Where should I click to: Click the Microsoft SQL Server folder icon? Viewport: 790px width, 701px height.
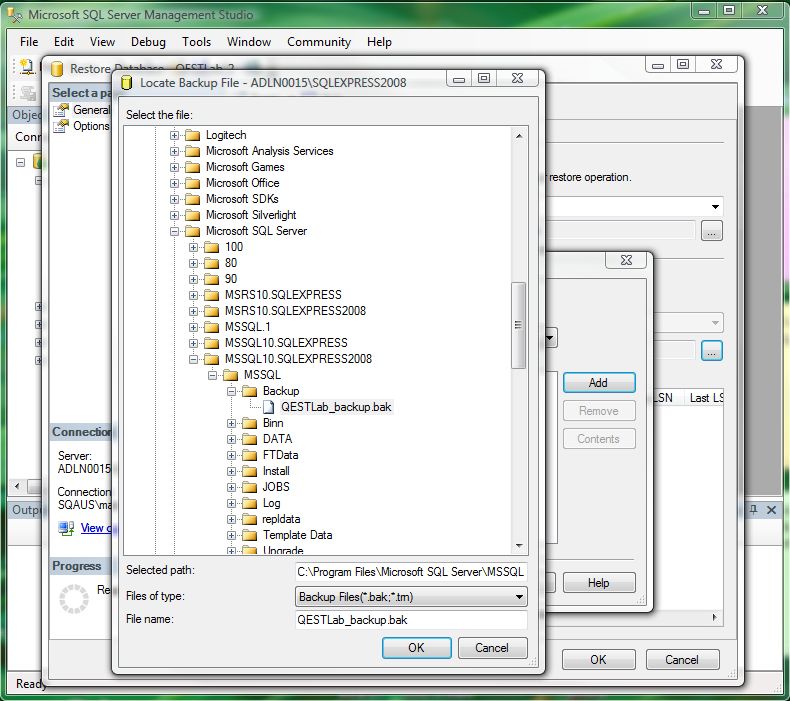click(193, 231)
